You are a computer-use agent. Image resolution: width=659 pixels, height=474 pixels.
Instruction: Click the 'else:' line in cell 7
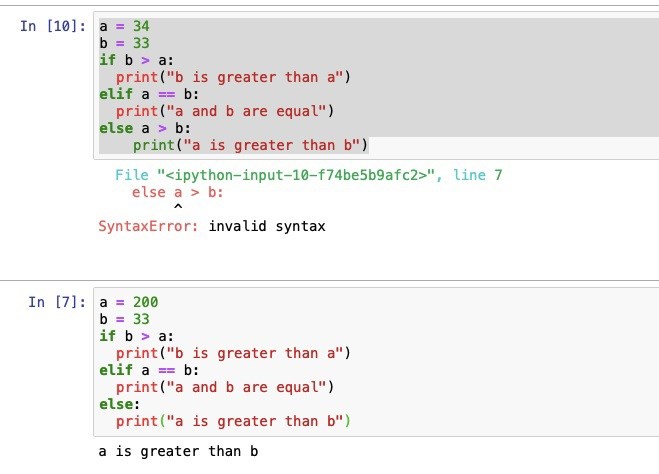point(119,404)
